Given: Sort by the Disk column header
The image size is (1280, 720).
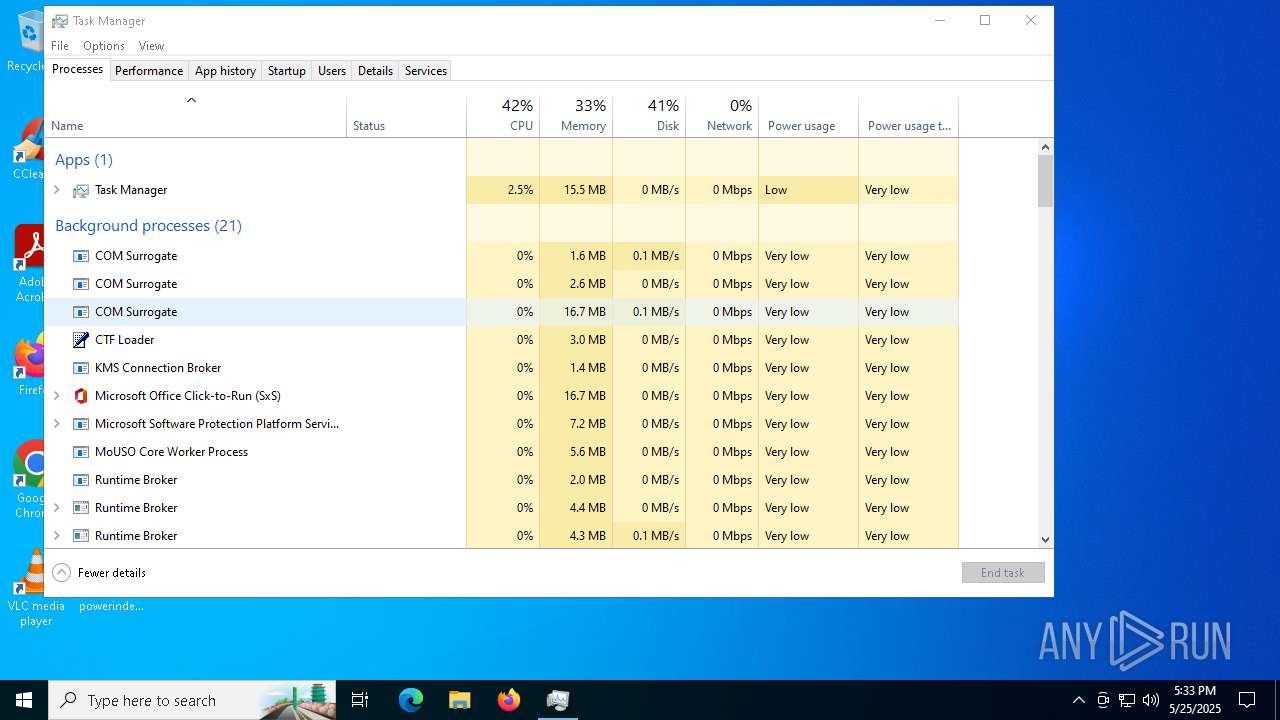Looking at the screenshot, I should [649, 117].
